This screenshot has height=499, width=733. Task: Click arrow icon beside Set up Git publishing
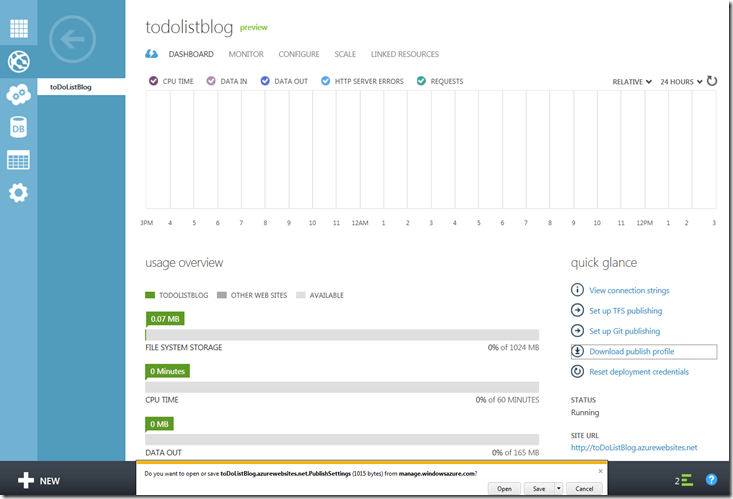tap(577, 331)
